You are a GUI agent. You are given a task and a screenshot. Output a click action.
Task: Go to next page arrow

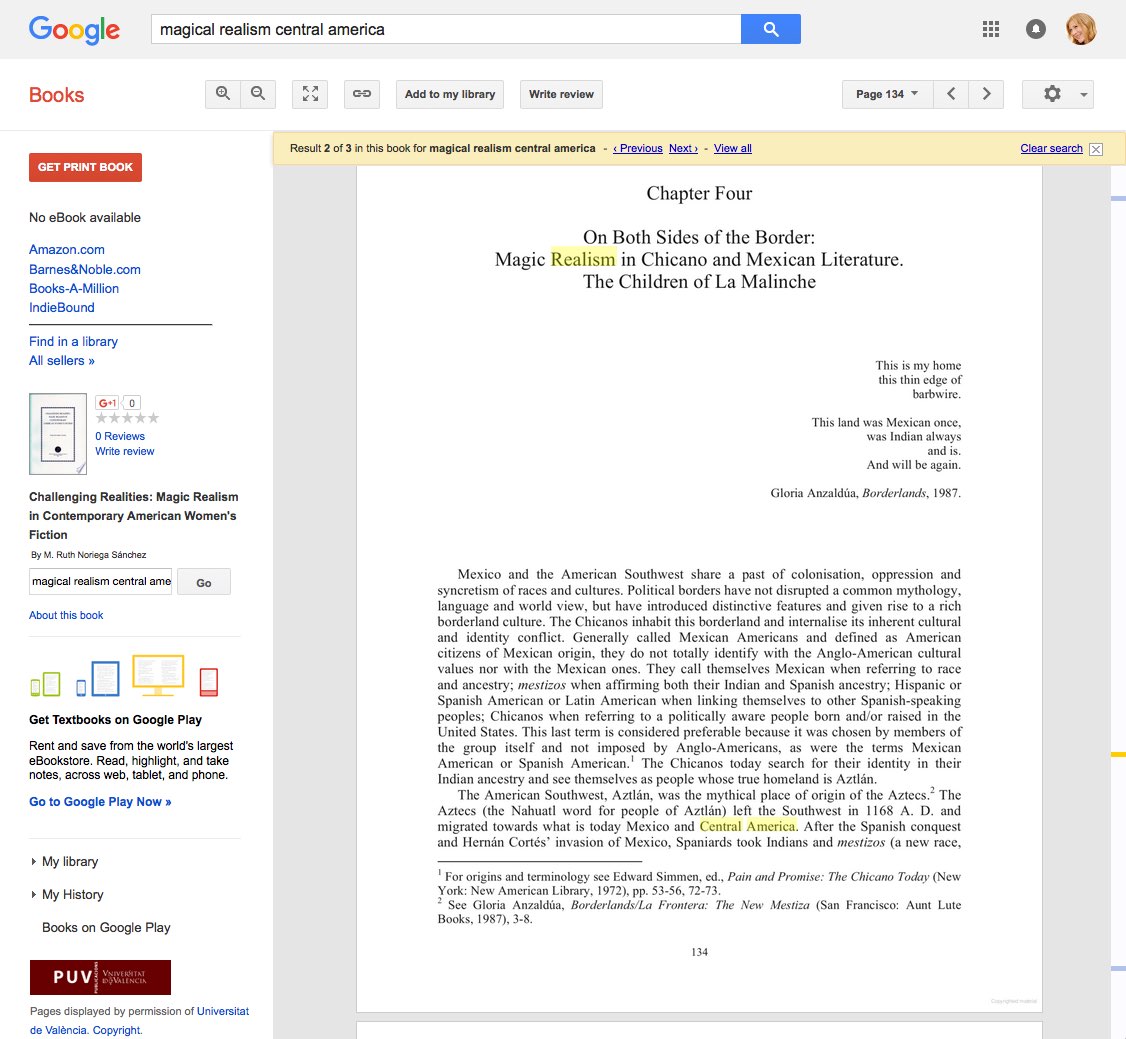click(x=986, y=94)
